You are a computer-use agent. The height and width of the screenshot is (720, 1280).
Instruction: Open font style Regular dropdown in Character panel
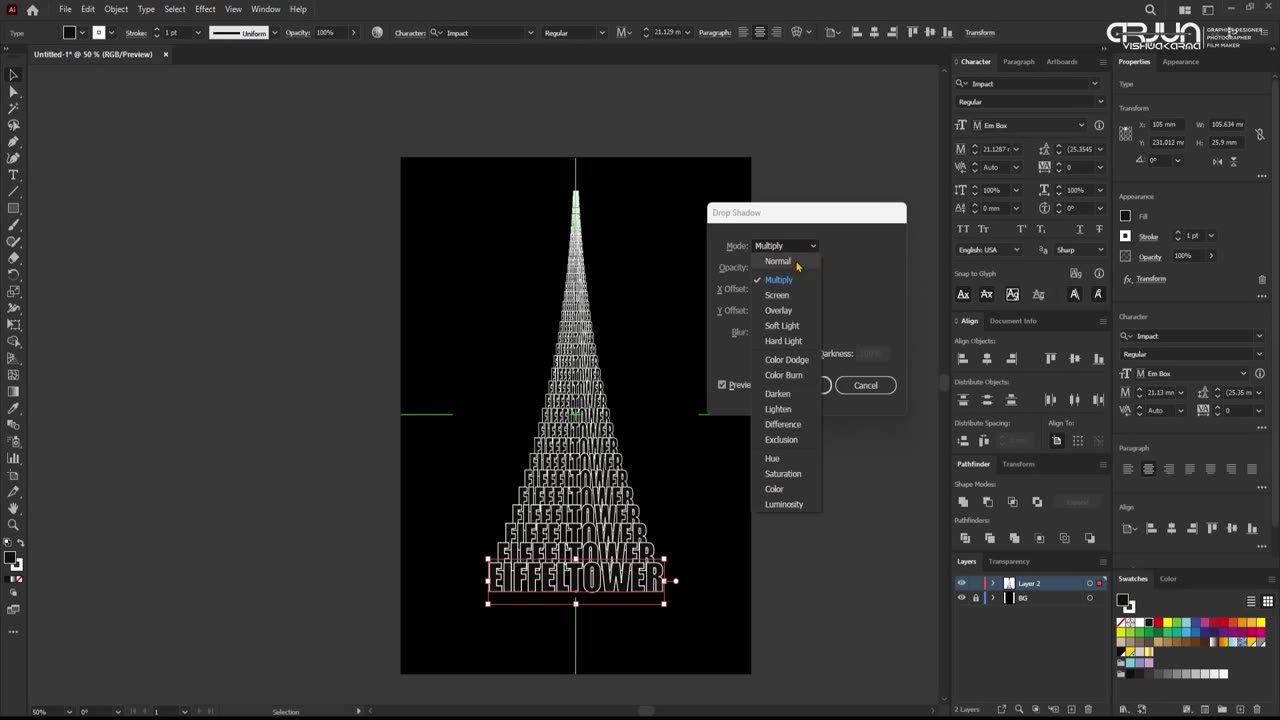point(1100,102)
